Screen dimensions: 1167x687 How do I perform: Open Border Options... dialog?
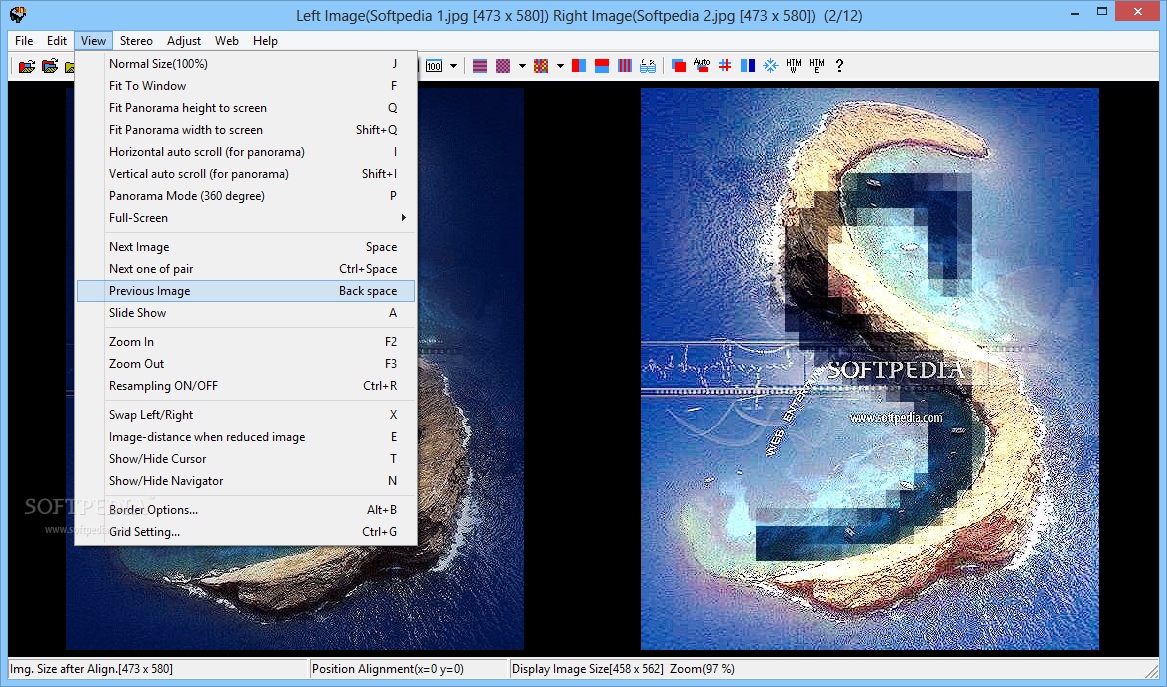[x=246, y=510]
